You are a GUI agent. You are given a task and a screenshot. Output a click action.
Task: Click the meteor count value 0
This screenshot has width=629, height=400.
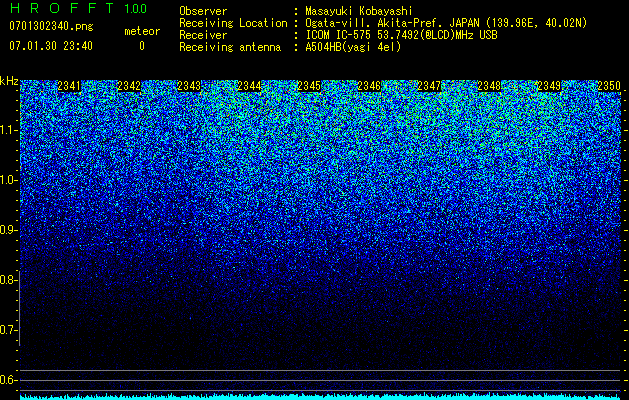click(142, 46)
